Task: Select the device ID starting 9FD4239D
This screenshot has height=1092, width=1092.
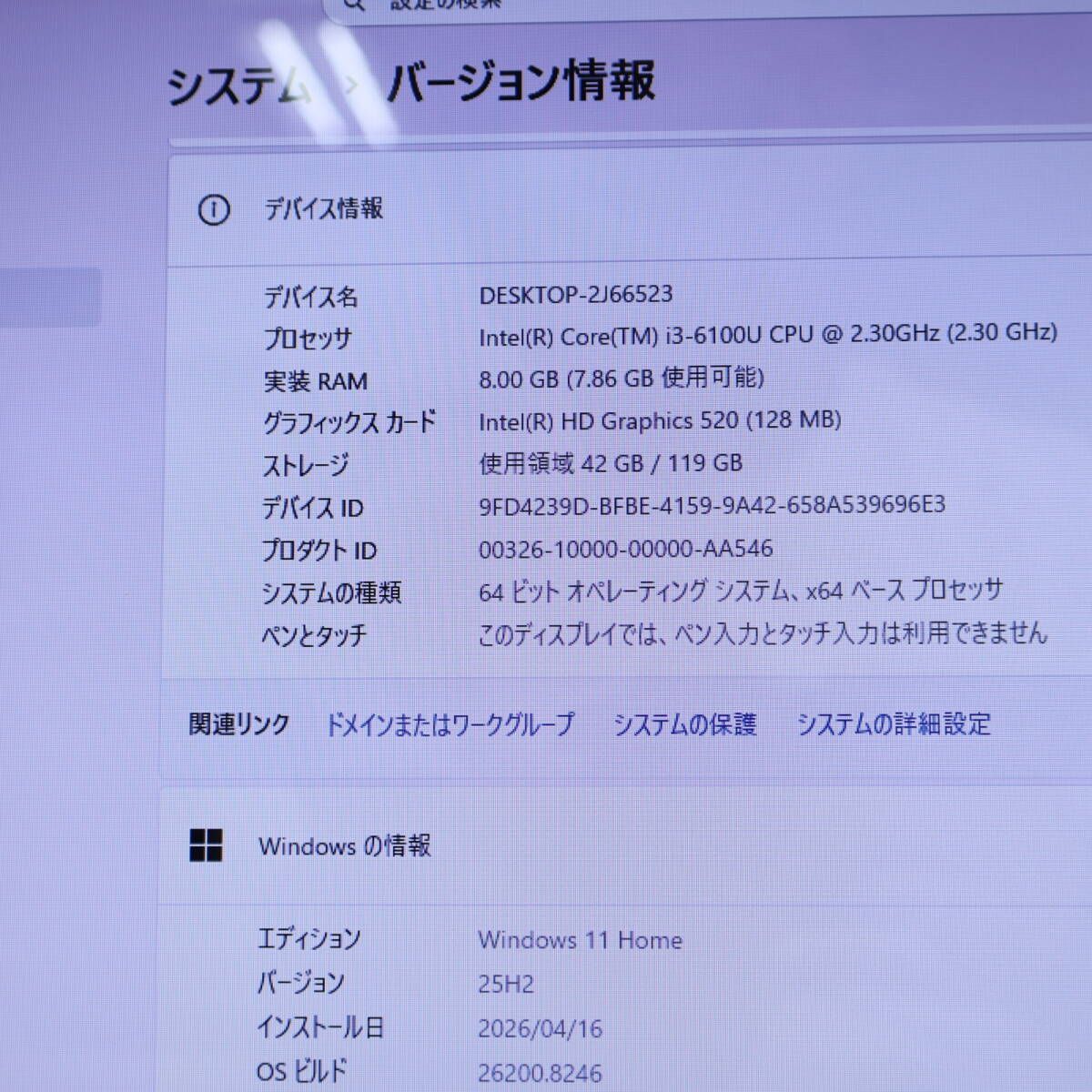Action: click(712, 505)
